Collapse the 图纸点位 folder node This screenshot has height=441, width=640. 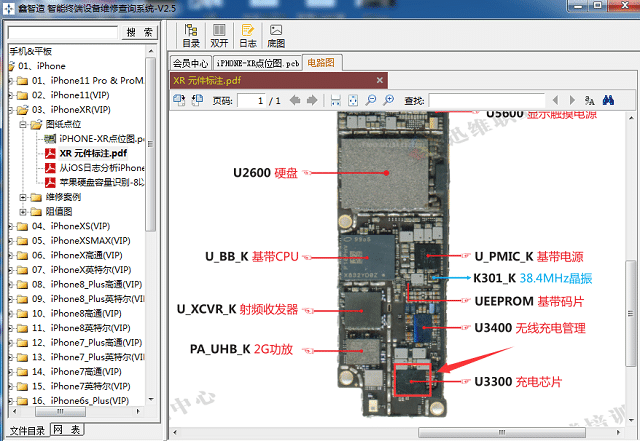(x=23, y=124)
